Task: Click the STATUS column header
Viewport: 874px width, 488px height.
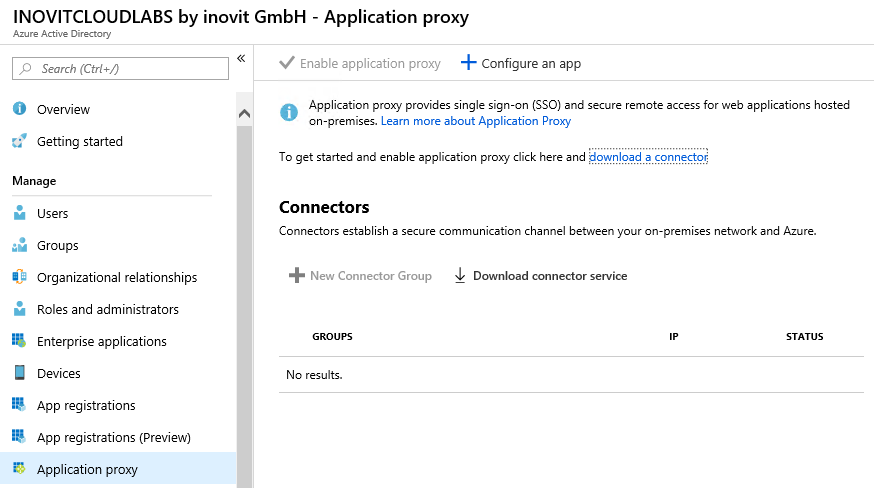Action: [x=804, y=336]
